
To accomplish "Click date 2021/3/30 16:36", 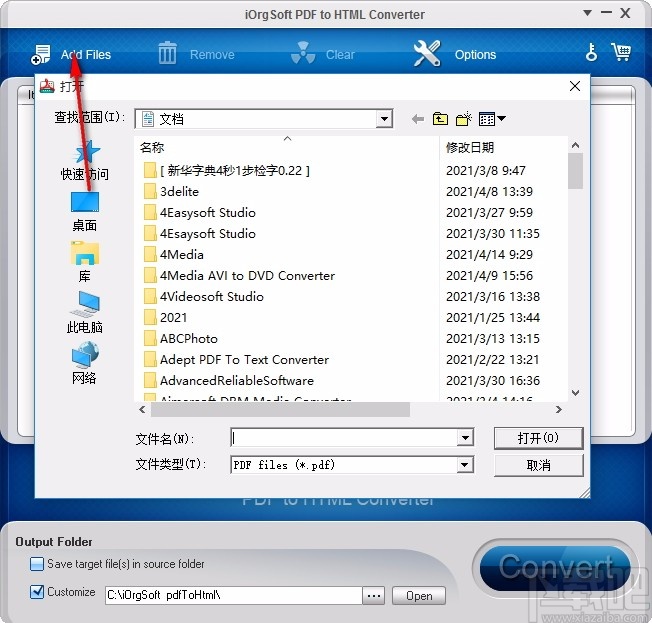I will 493,381.
